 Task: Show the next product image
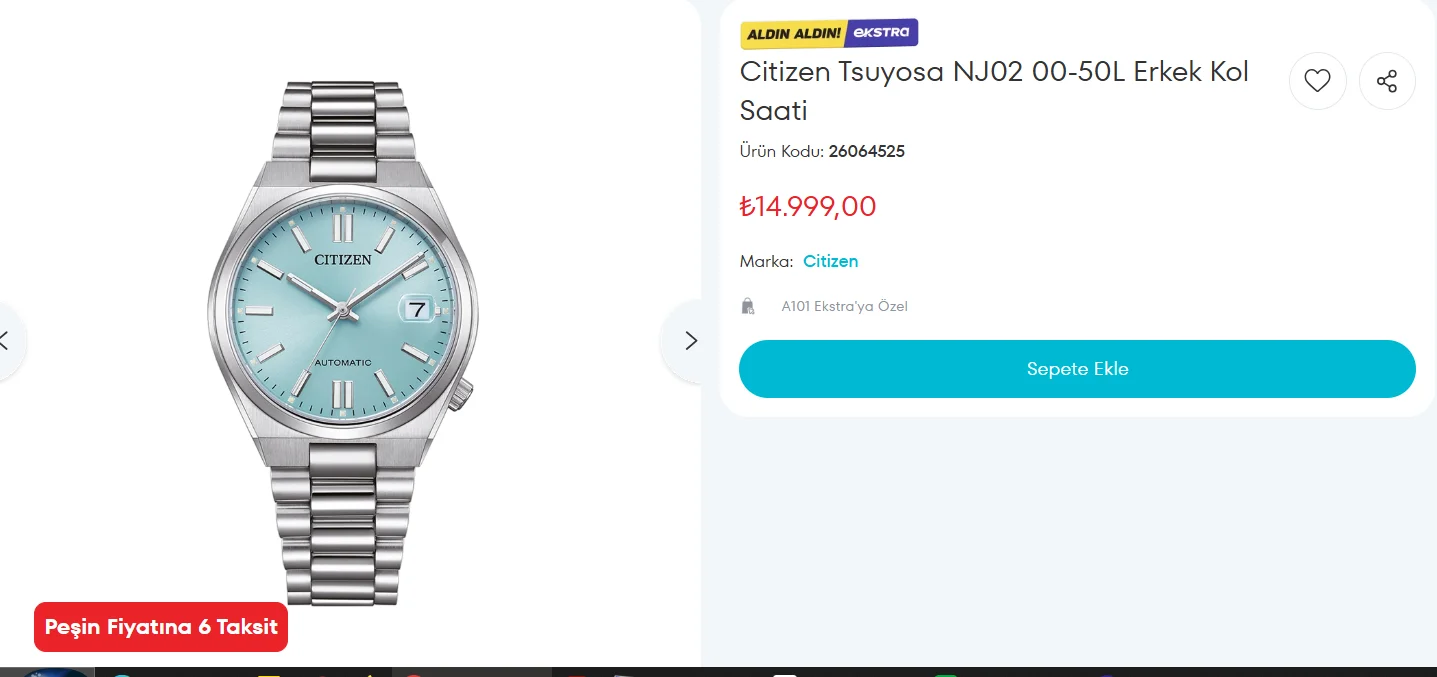tap(690, 340)
